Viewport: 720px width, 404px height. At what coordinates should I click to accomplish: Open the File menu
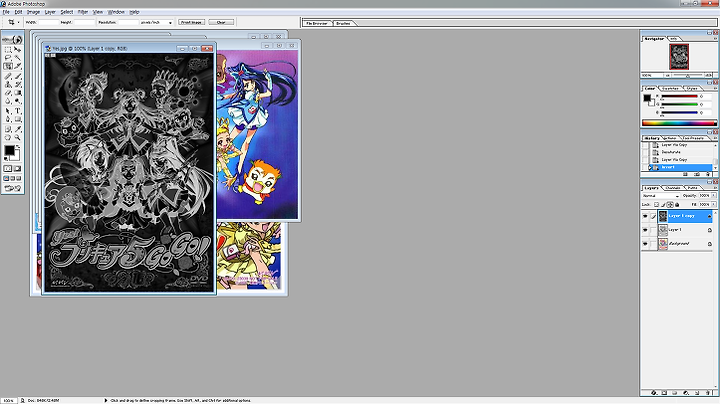pyautogui.click(x=6, y=12)
